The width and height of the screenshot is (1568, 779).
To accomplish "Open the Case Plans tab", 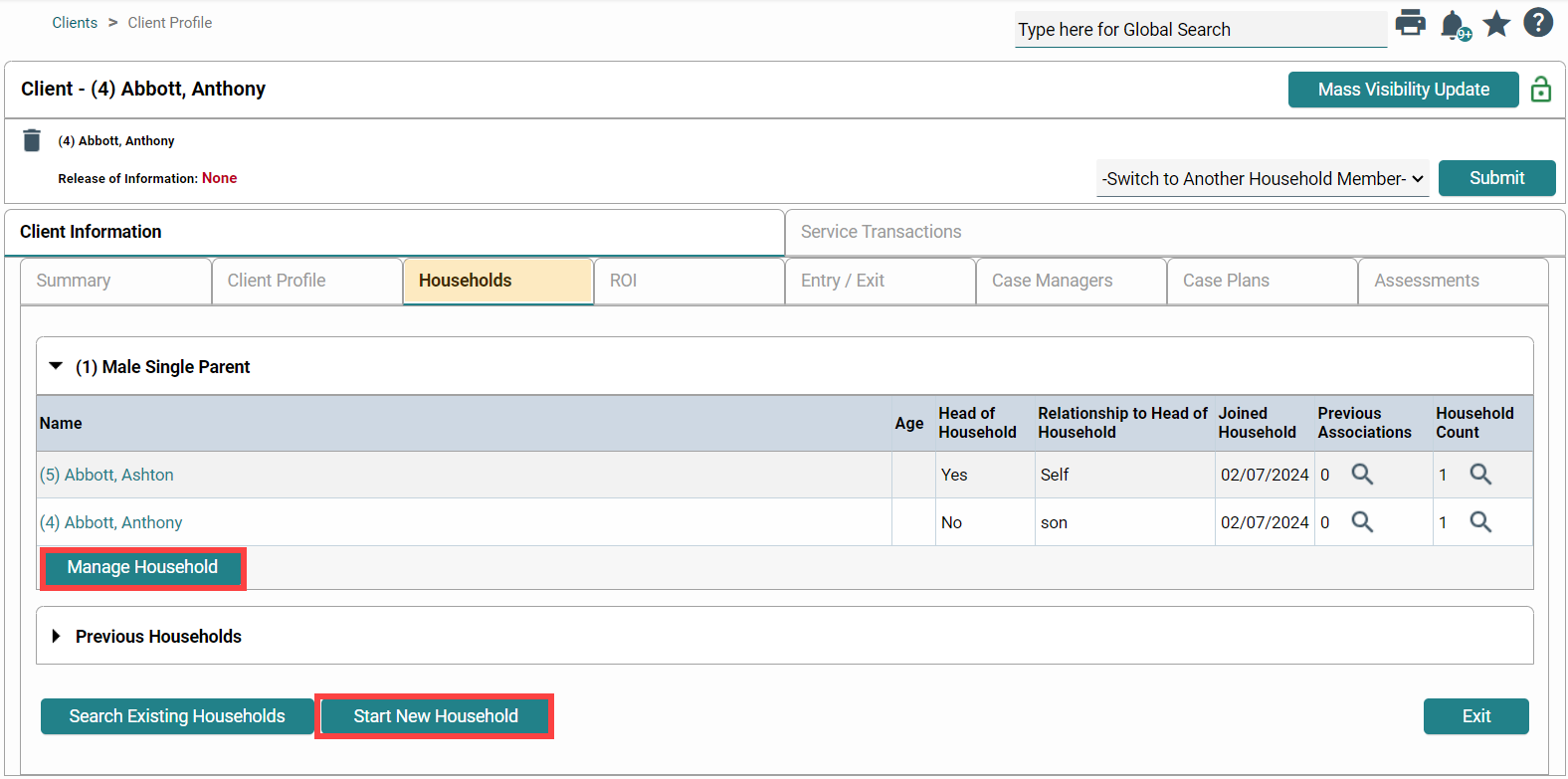I will pos(1263,281).
